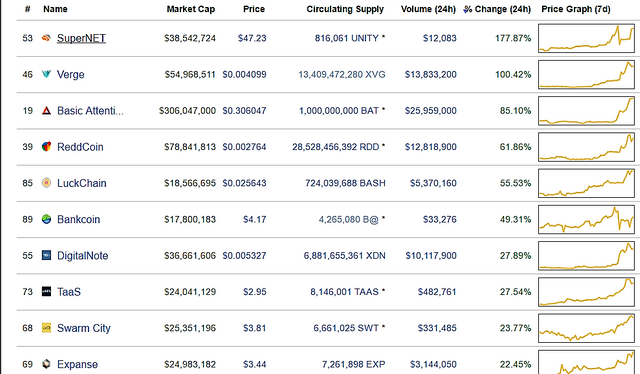Click SuperNET market cap $38,542,724
640x374 pixels.
[190, 38]
